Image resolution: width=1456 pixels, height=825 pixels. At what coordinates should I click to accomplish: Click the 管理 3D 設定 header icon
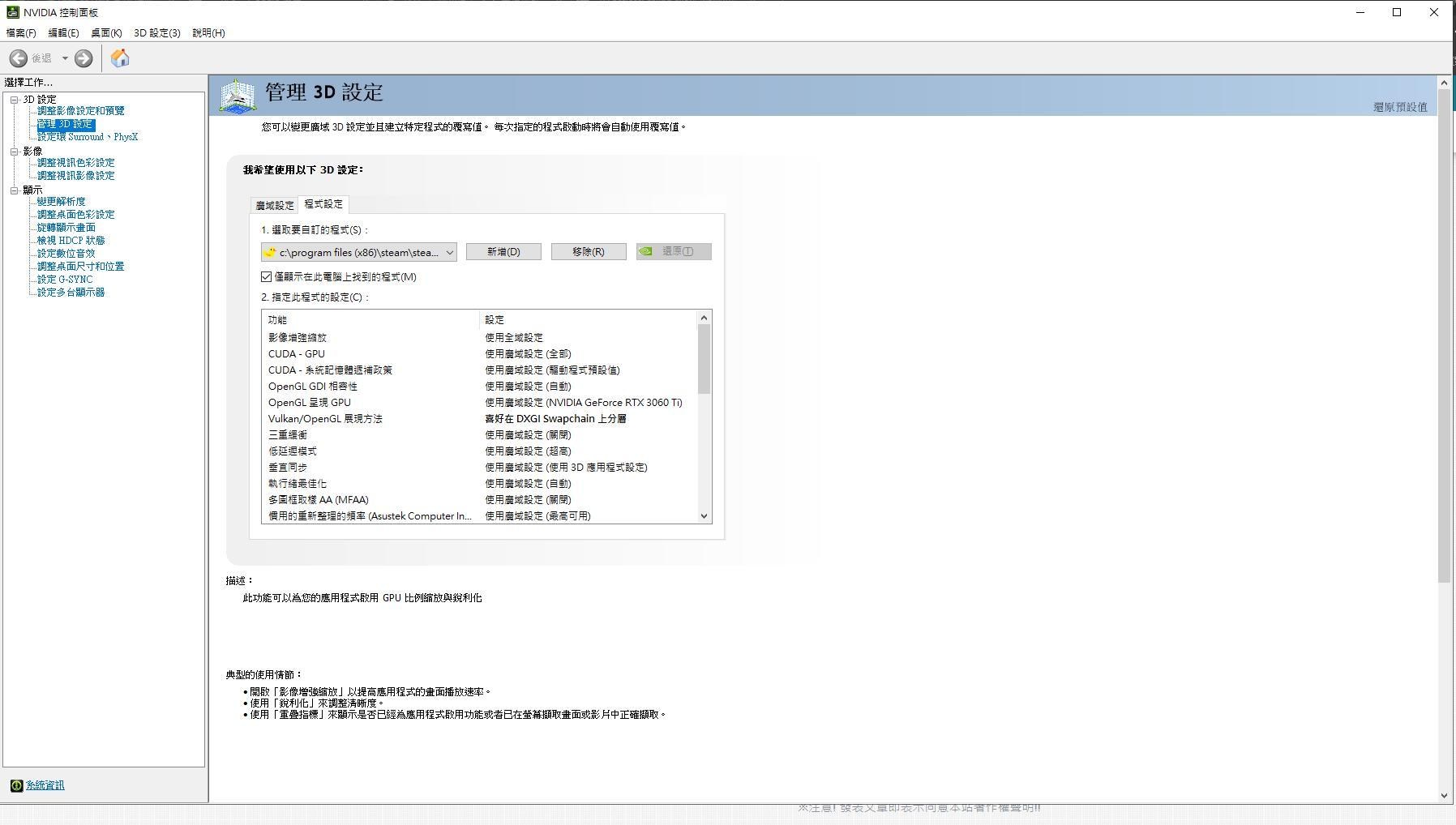point(238,96)
